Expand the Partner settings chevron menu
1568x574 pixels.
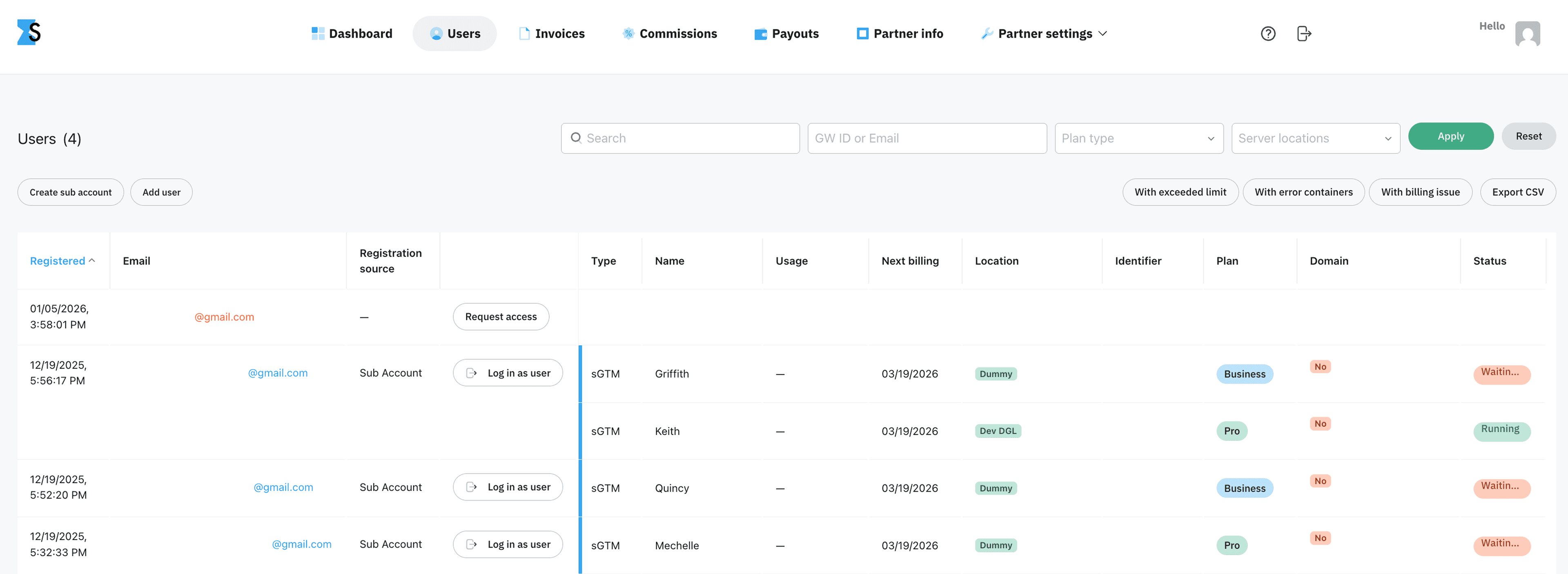[1103, 33]
